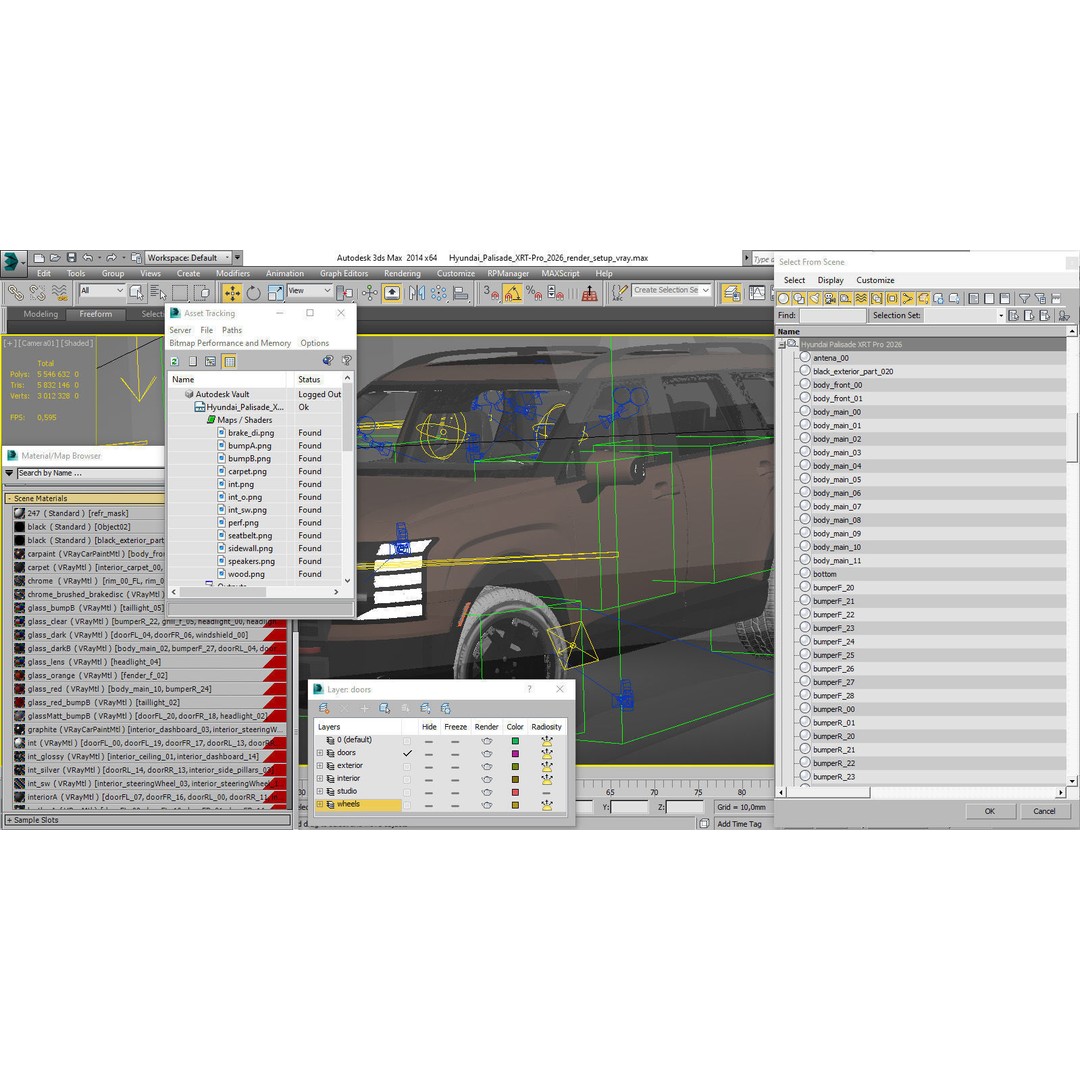The image size is (1080, 1080).
Task: Expand the wheels layer tree node
Action: (320, 804)
